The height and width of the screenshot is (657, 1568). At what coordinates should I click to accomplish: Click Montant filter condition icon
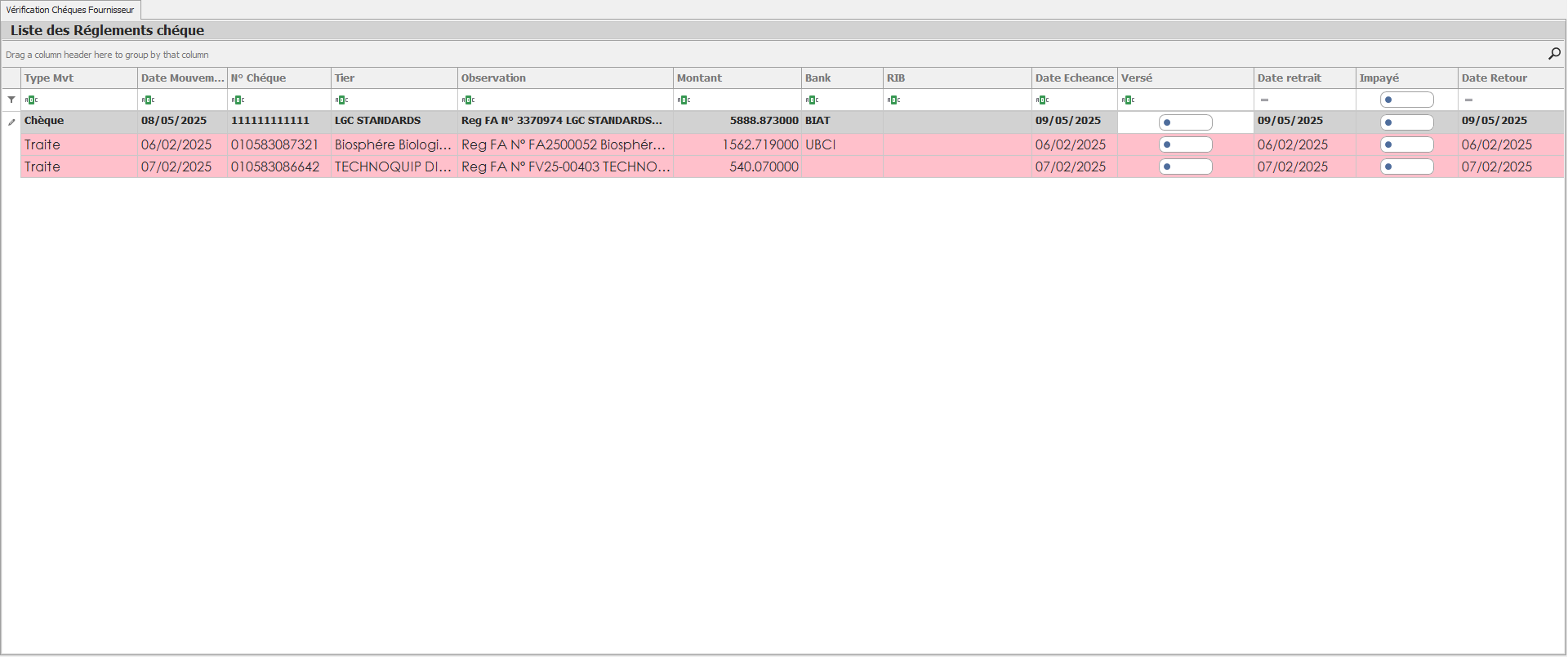(684, 100)
